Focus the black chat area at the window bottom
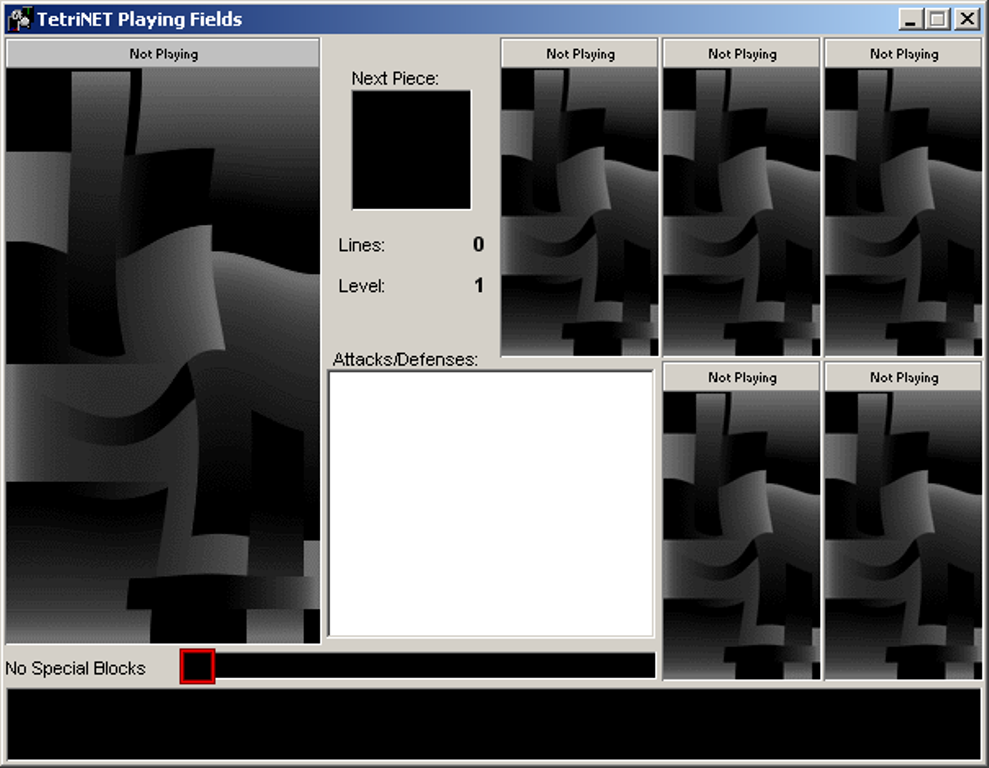The width and height of the screenshot is (989, 768). tap(494, 724)
